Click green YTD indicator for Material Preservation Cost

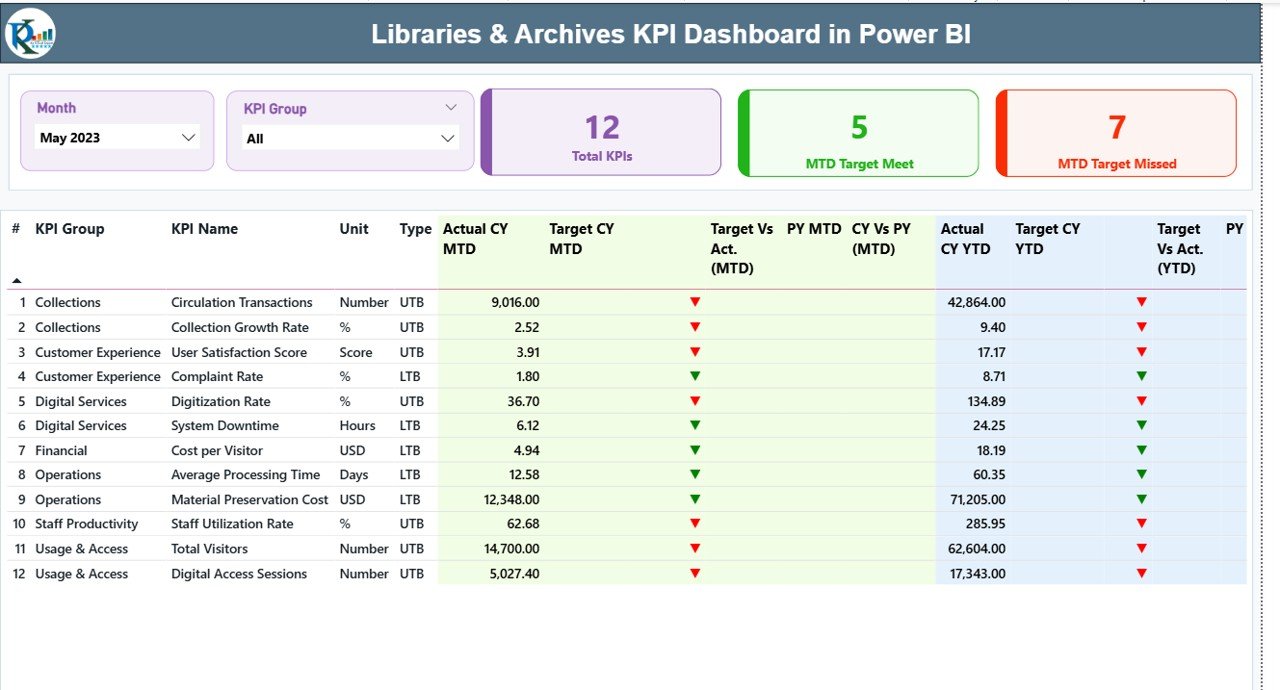point(1141,499)
